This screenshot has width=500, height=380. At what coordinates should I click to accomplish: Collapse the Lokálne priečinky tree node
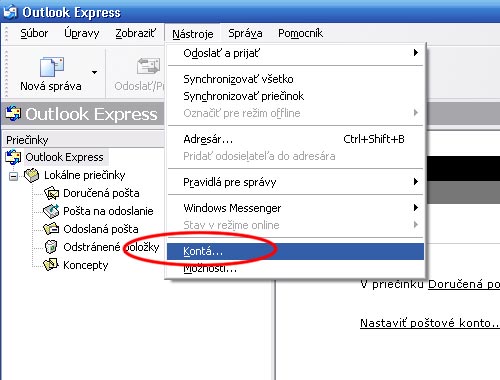[14, 176]
